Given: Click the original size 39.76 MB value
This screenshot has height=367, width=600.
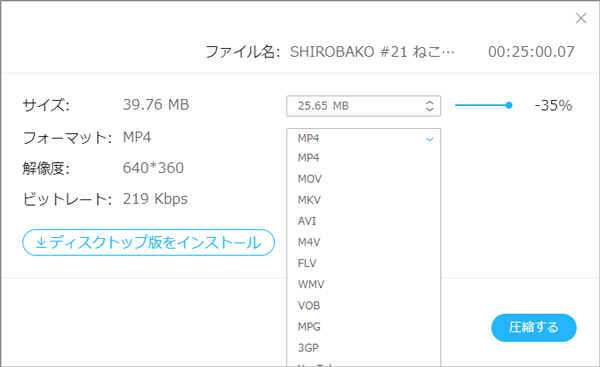Looking at the screenshot, I should tap(156, 104).
